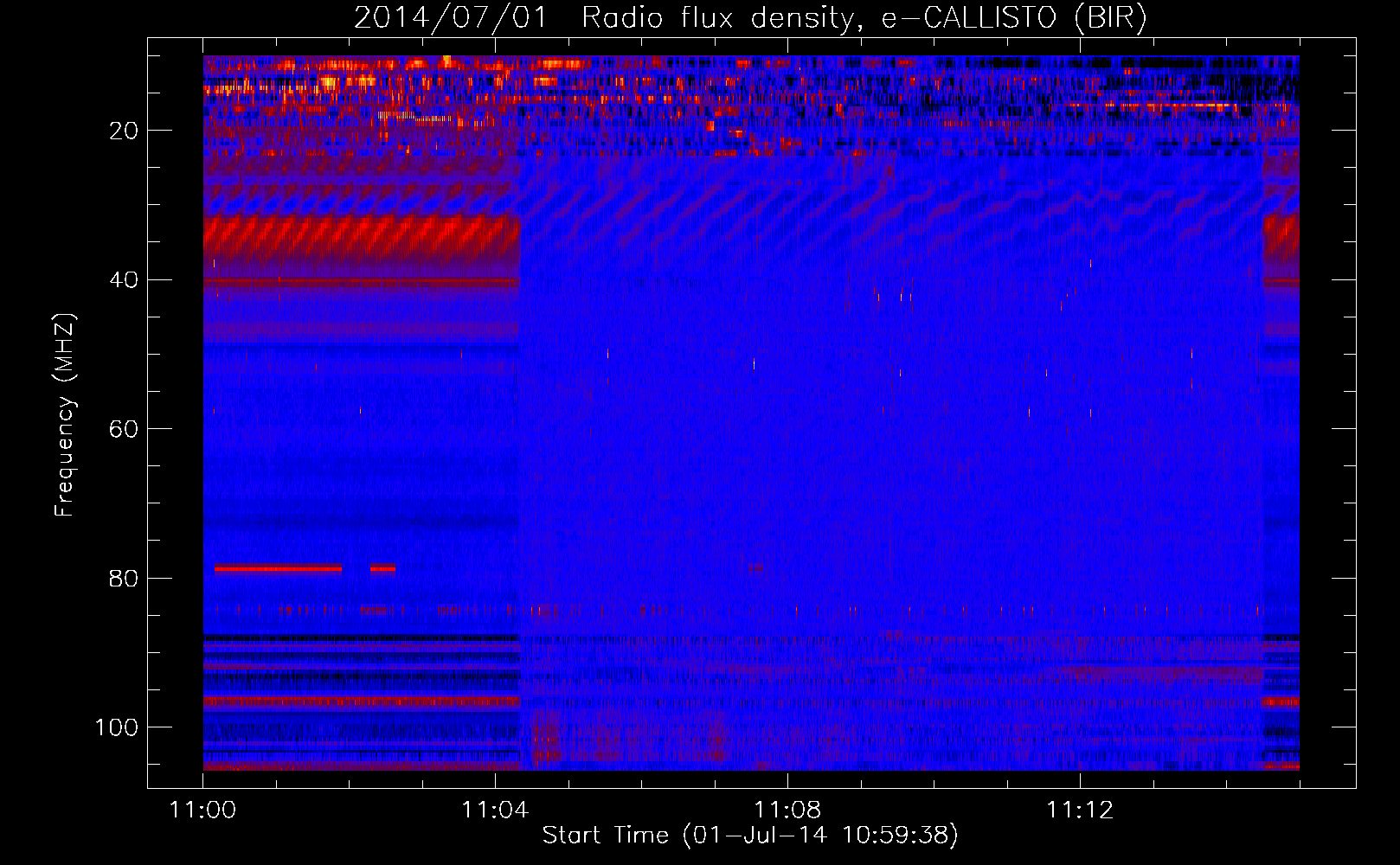The height and width of the screenshot is (865, 1400).
Task: Click the long red line near 80 MHz
Action: (x=279, y=568)
